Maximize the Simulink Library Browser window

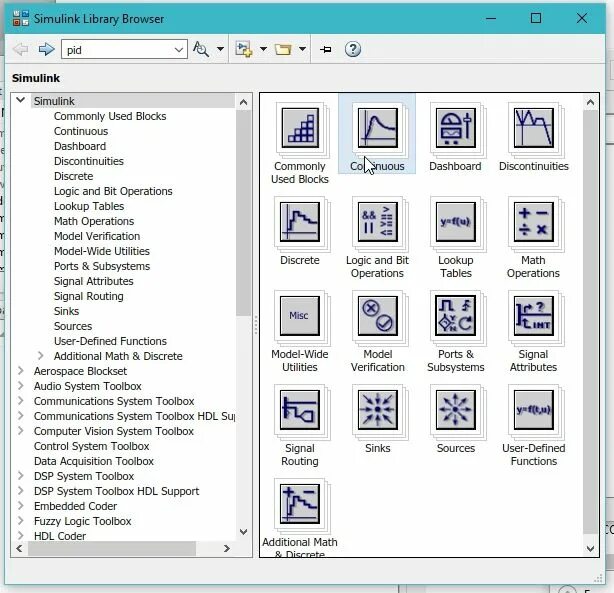[536, 18]
